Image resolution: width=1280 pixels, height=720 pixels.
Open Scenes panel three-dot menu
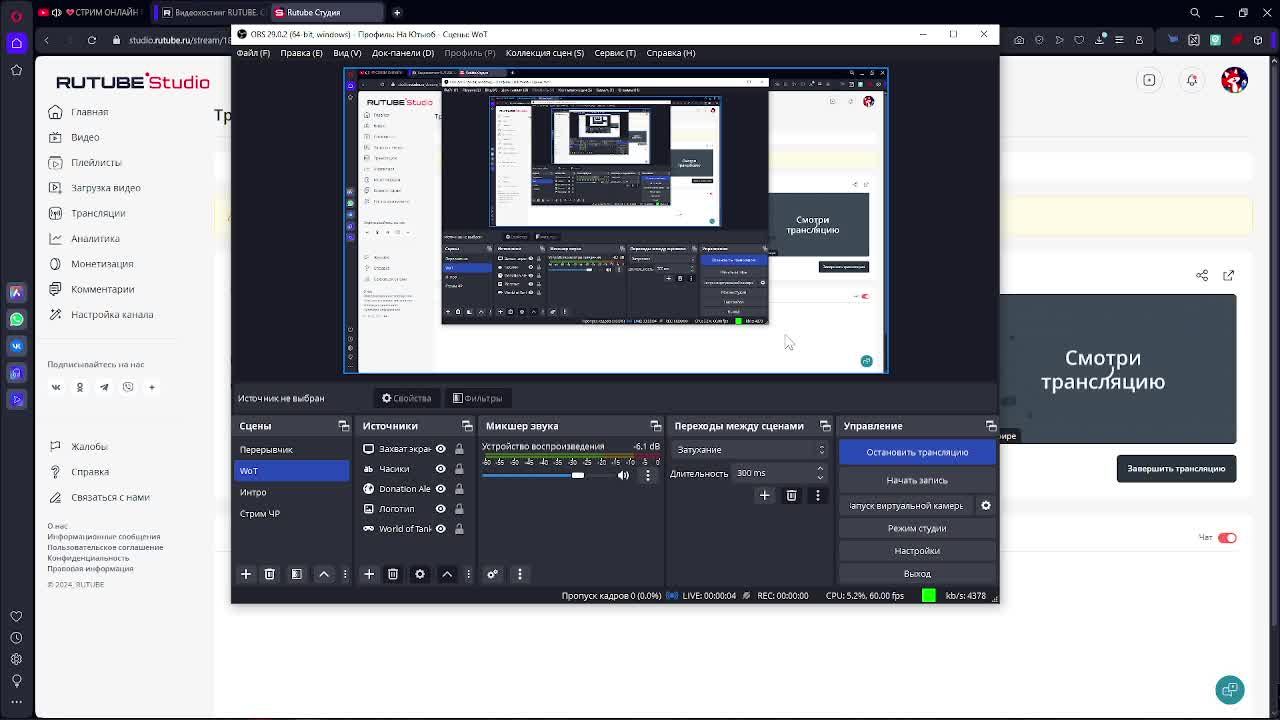pos(345,574)
